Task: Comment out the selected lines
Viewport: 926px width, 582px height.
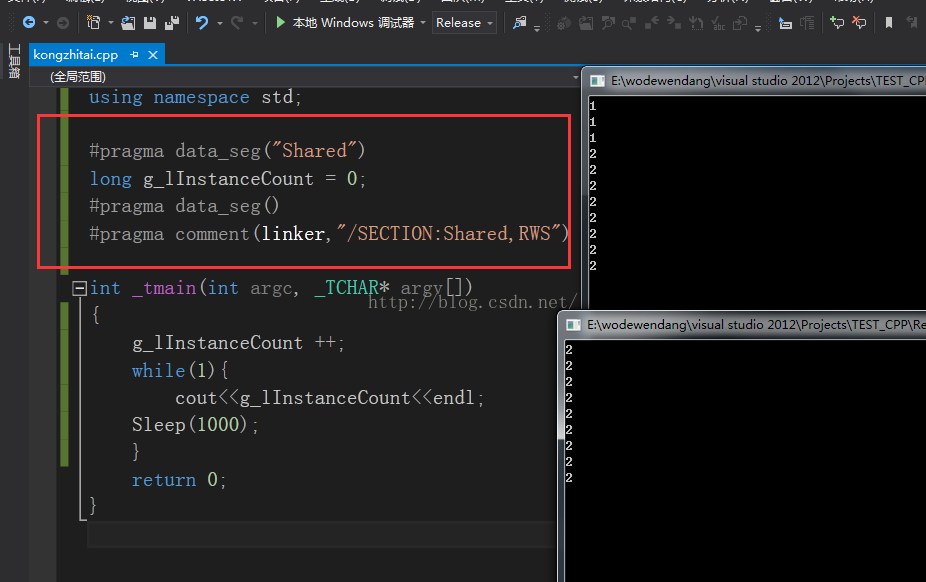Action: pos(837,23)
